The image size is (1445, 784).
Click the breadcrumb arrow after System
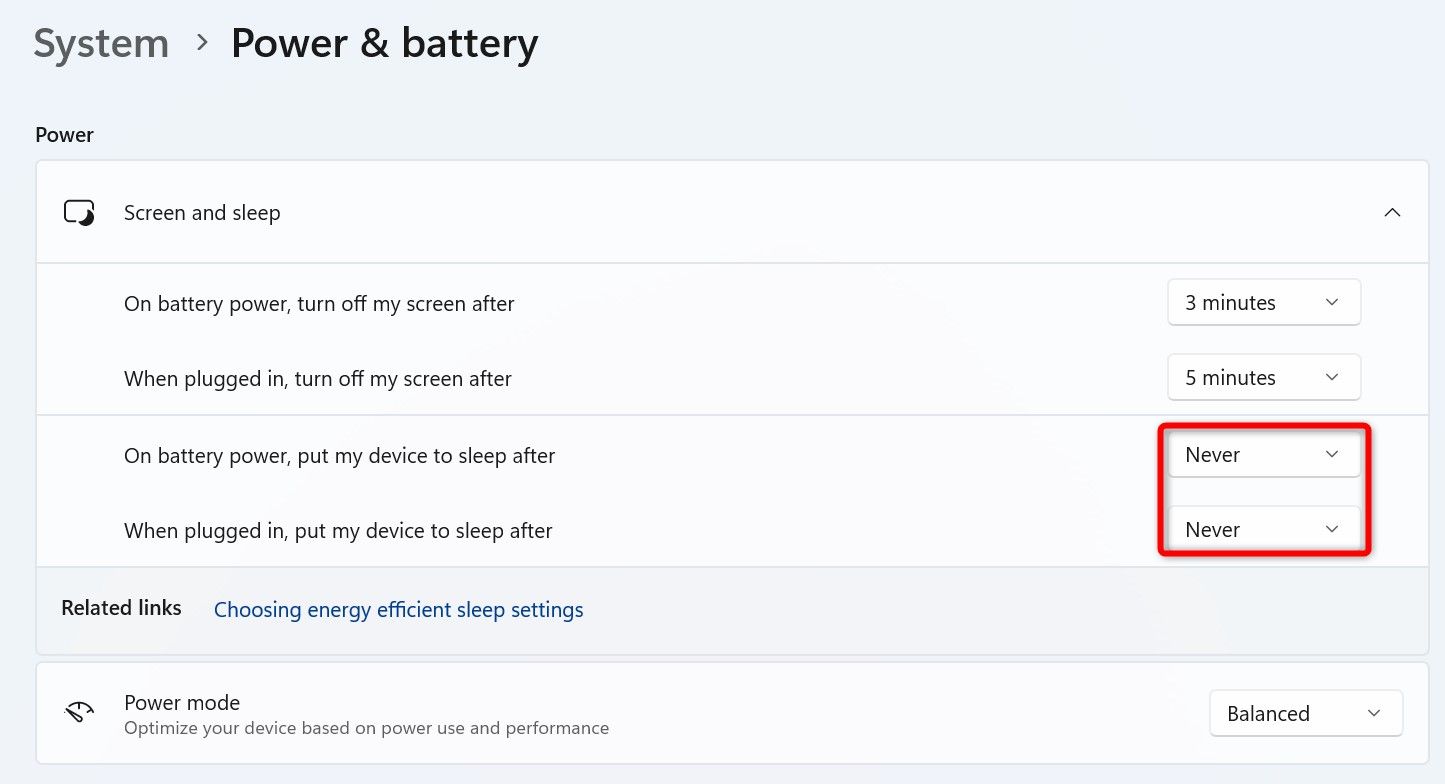pyautogui.click(x=203, y=43)
